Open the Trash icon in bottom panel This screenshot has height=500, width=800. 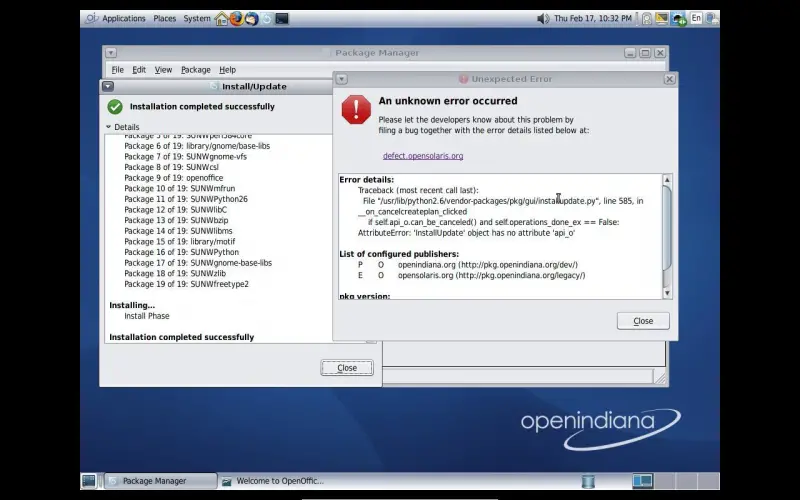point(588,481)
